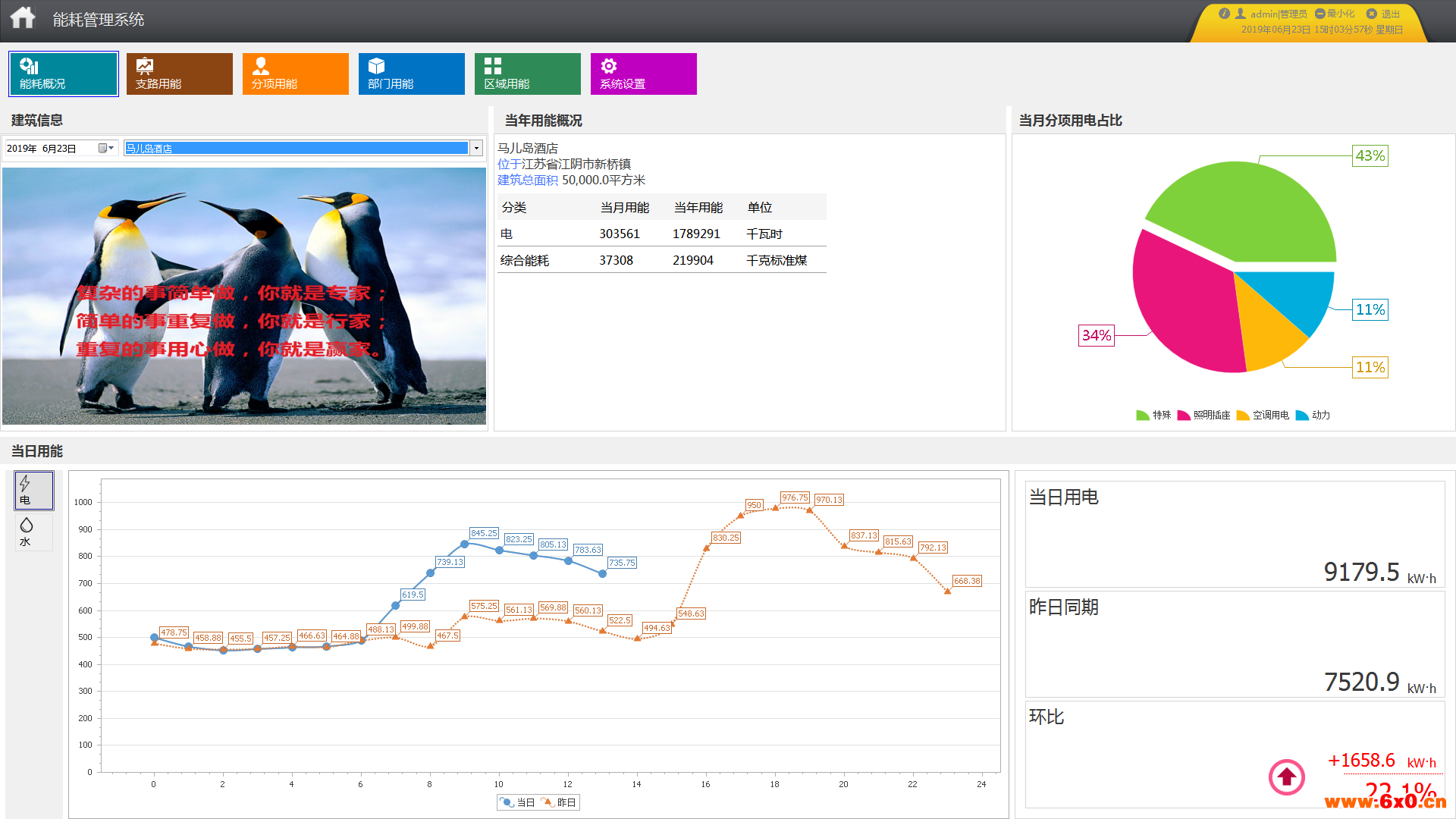Image resolution: width=1456 pixels, height=819 pixels.
Task: Click the penguin building image
Action: (243, 296)
